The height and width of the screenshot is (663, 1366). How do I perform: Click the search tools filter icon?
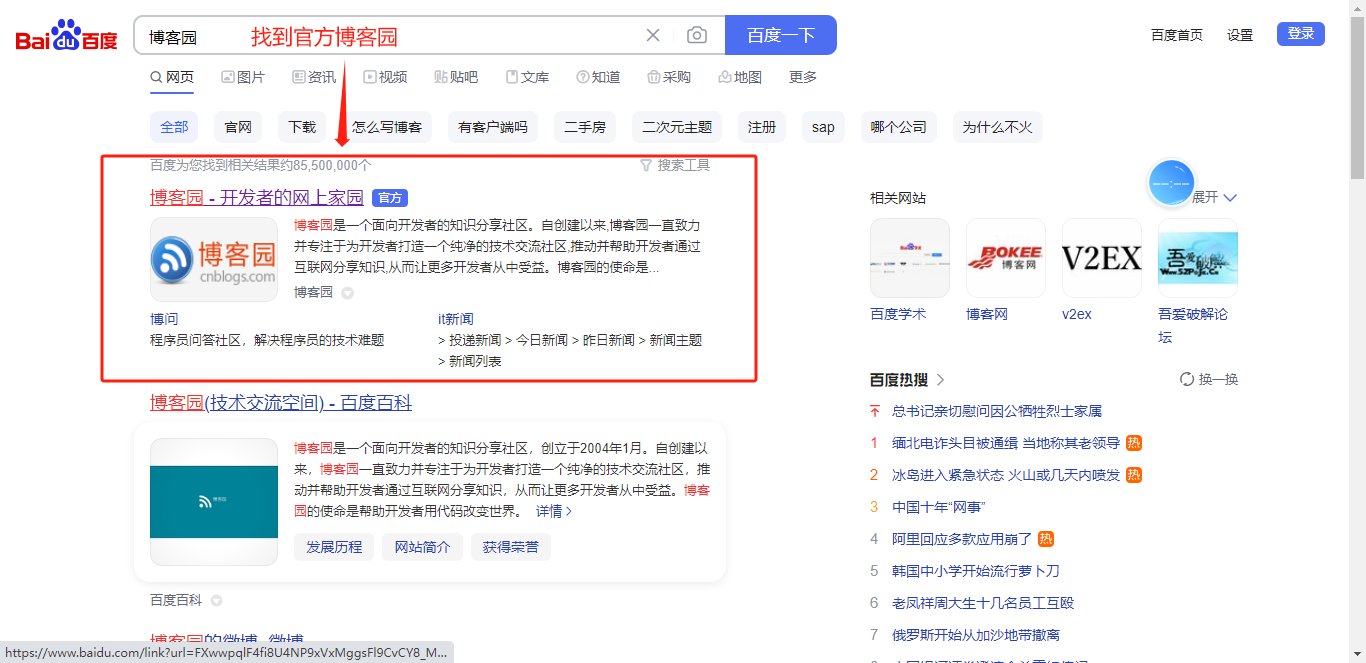pyautogui.click(x=646, y=165)
